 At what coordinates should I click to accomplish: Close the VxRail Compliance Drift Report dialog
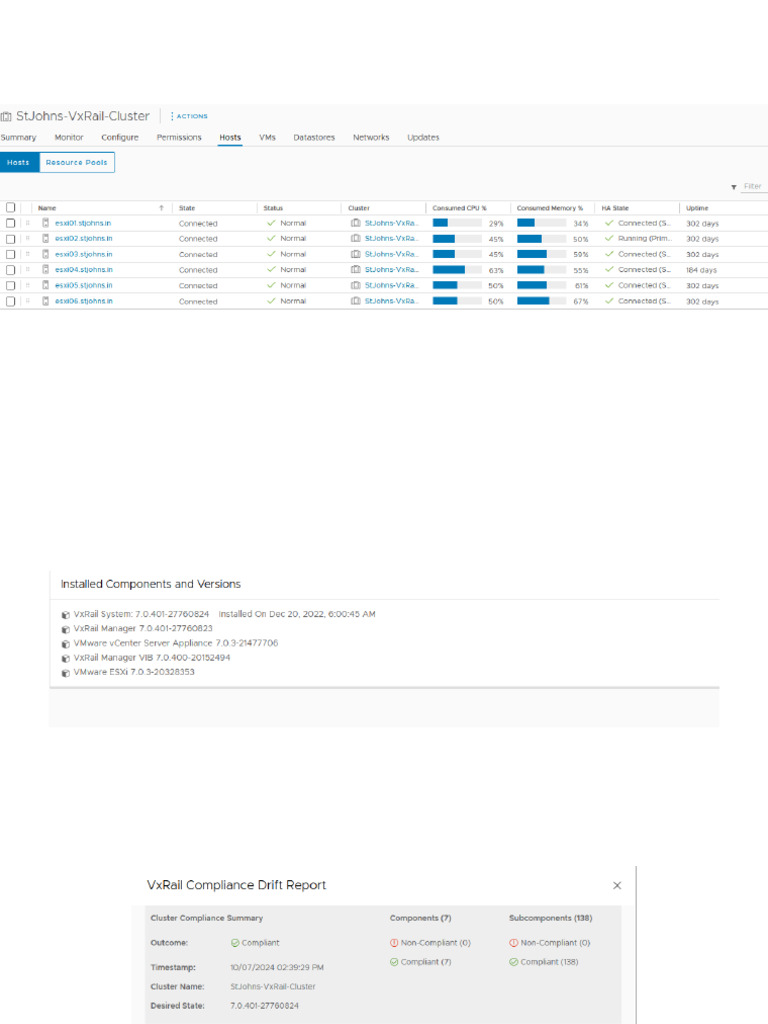click(617, 885)
